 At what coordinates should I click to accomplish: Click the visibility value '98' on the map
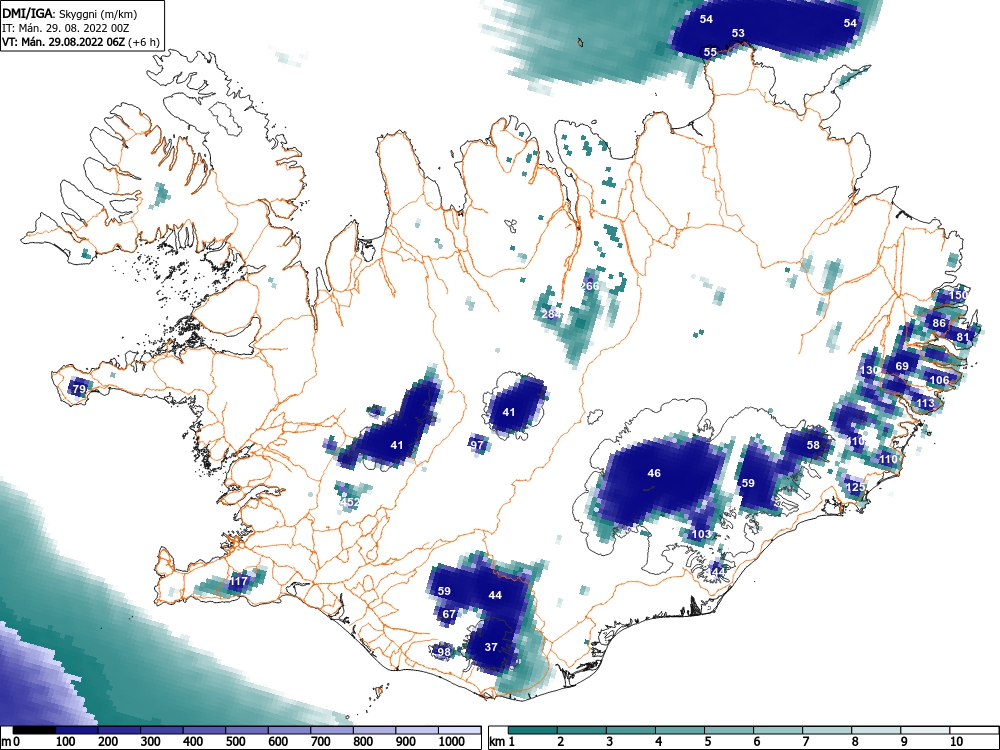[x=444, y=652]
